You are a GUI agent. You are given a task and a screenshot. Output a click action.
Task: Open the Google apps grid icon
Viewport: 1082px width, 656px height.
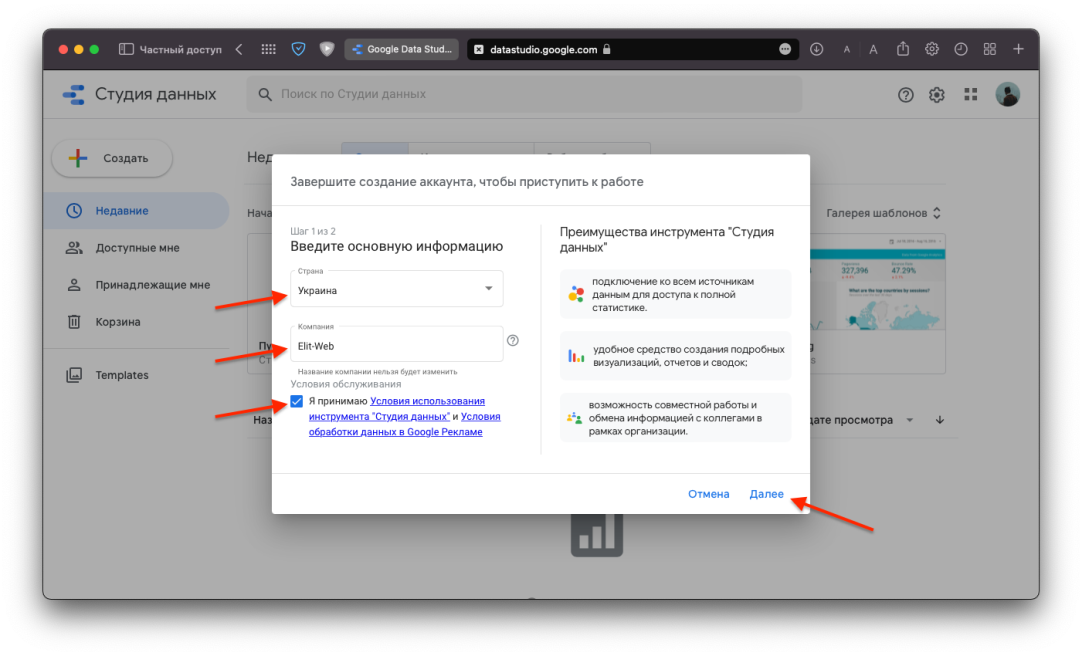point(971,95)
